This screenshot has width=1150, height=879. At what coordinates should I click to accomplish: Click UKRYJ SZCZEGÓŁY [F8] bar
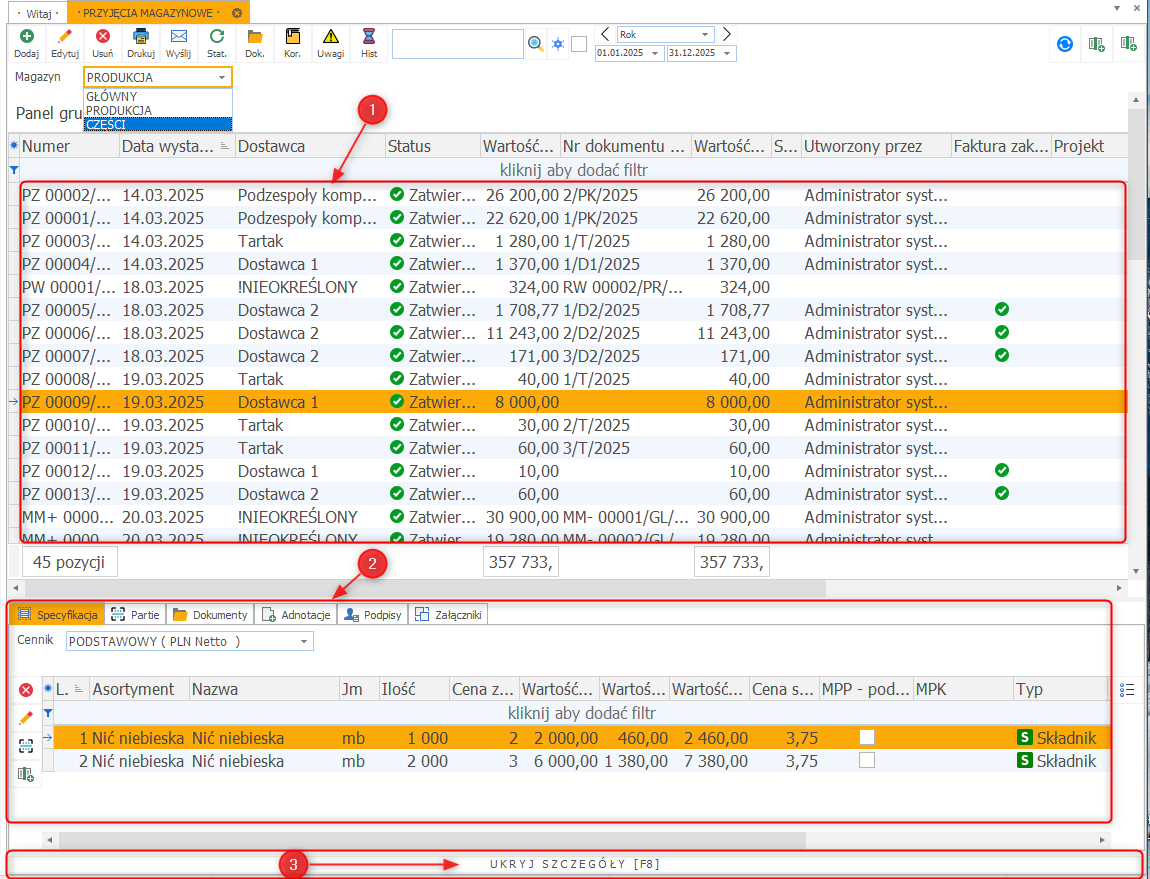click(574, 863)
